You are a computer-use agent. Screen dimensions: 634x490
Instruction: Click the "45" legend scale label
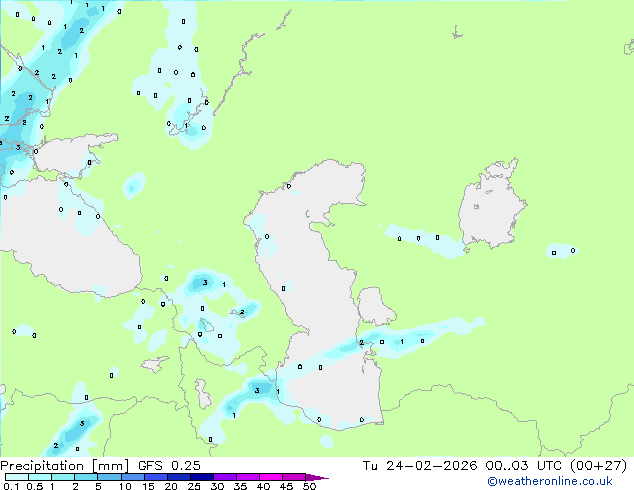(x=286, y=486)
